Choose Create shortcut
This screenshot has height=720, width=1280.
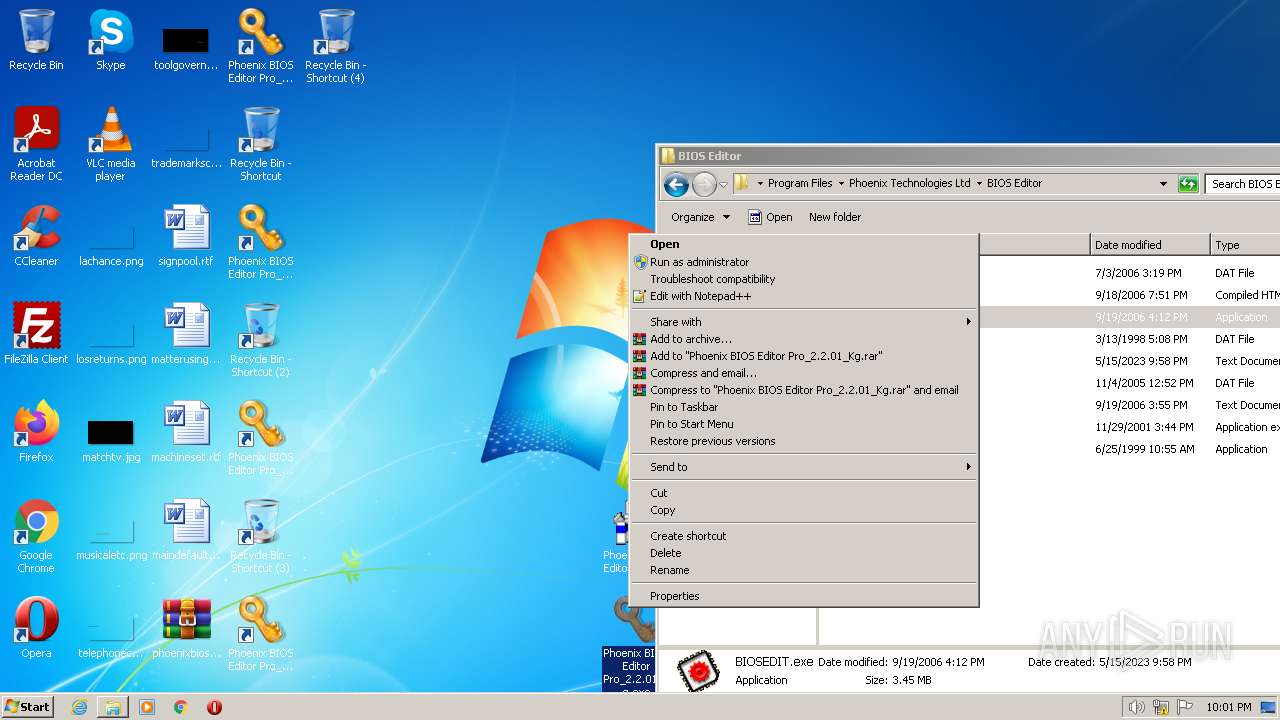(x=804, y=536)
